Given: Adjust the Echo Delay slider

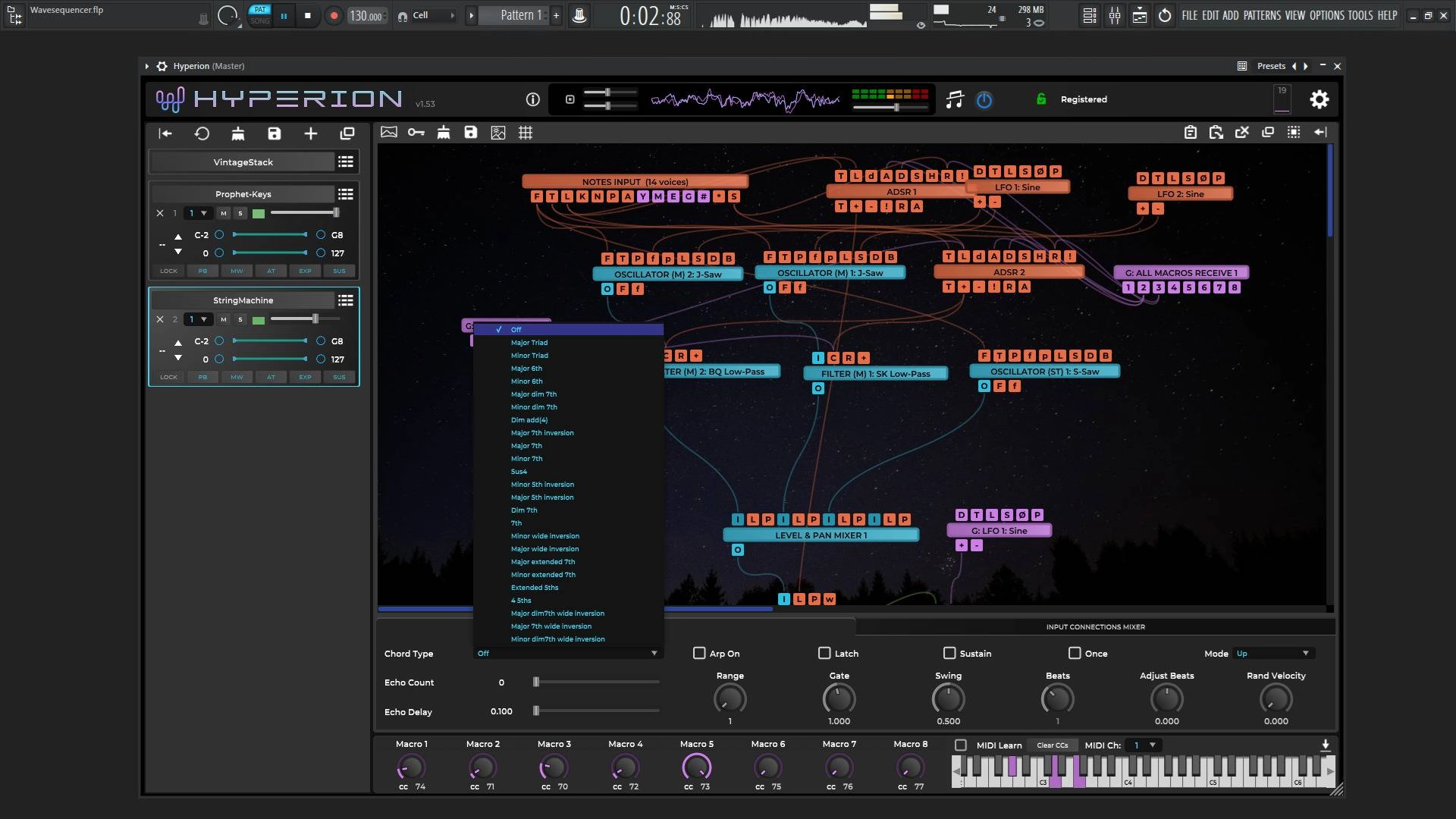Looking at the screenshot, I should [x=596, y=711].
